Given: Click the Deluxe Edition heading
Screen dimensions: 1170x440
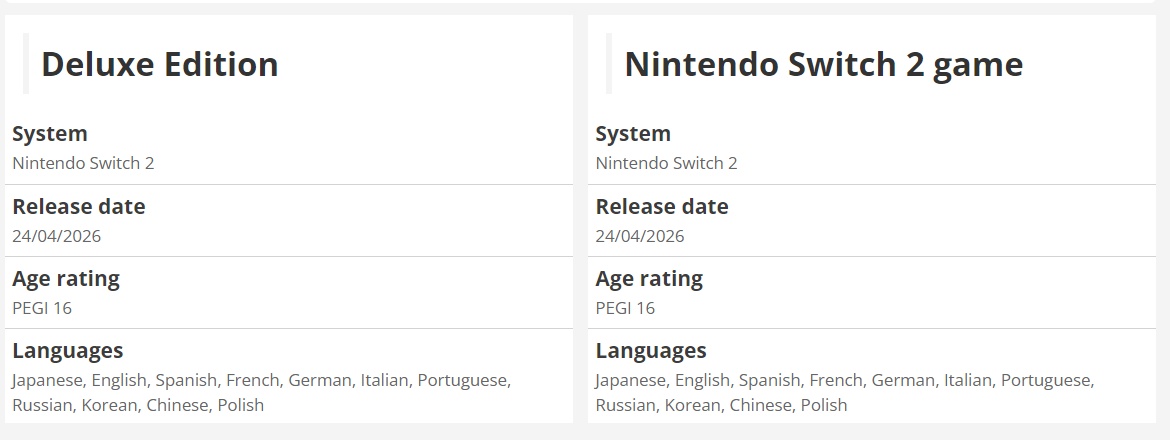Looking at the screenshot, I should point(159,65).
